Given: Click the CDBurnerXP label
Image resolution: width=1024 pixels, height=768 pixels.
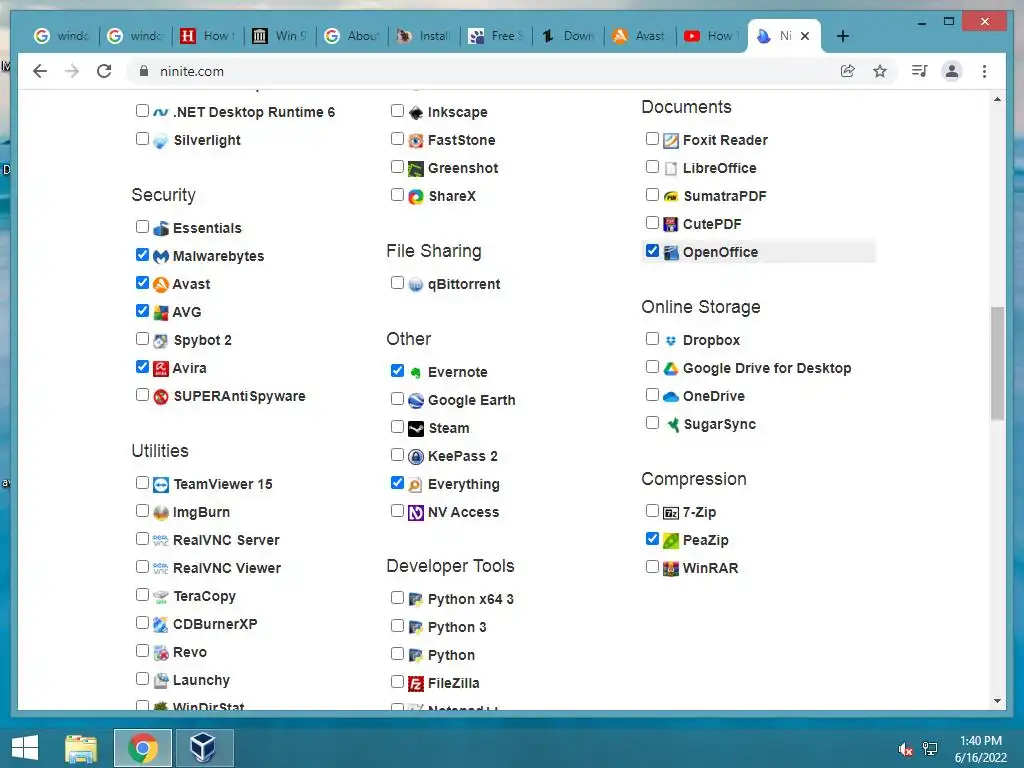Looking at the screenshot, I should 216,624.
